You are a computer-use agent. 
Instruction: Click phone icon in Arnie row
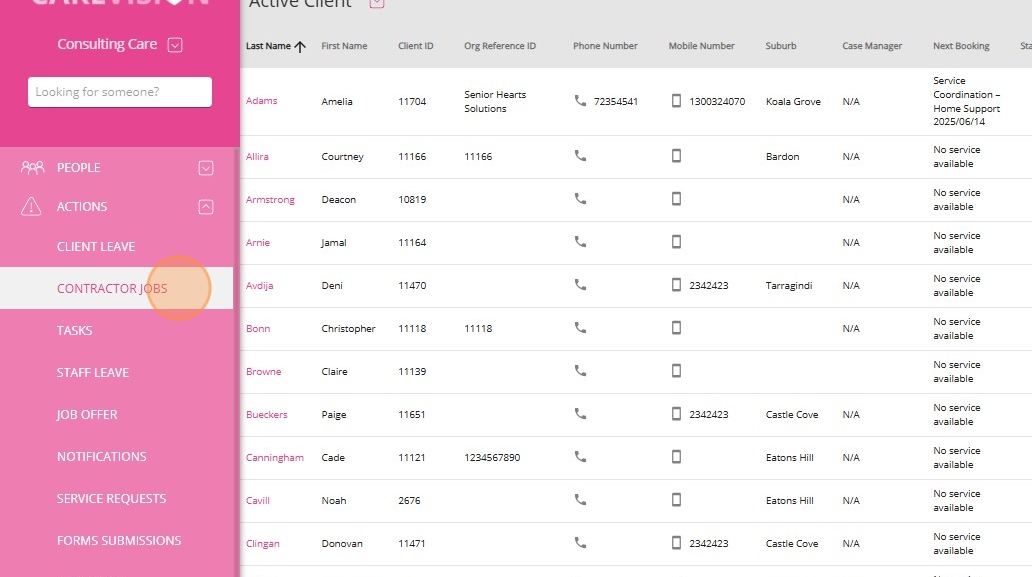[580, 242]
